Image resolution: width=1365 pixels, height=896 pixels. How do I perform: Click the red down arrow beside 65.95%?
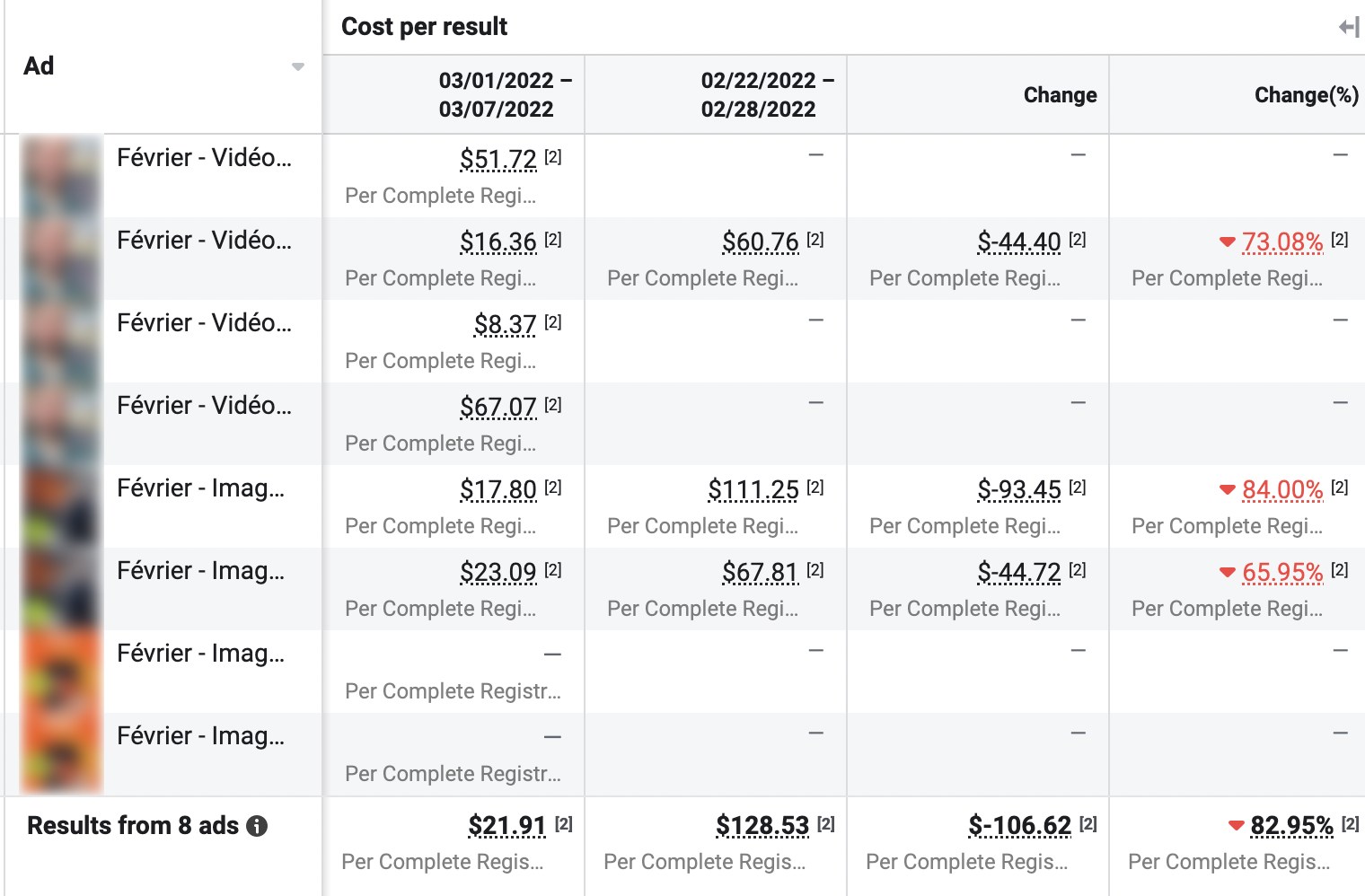pyautogui.click(x=1227, y=572)
